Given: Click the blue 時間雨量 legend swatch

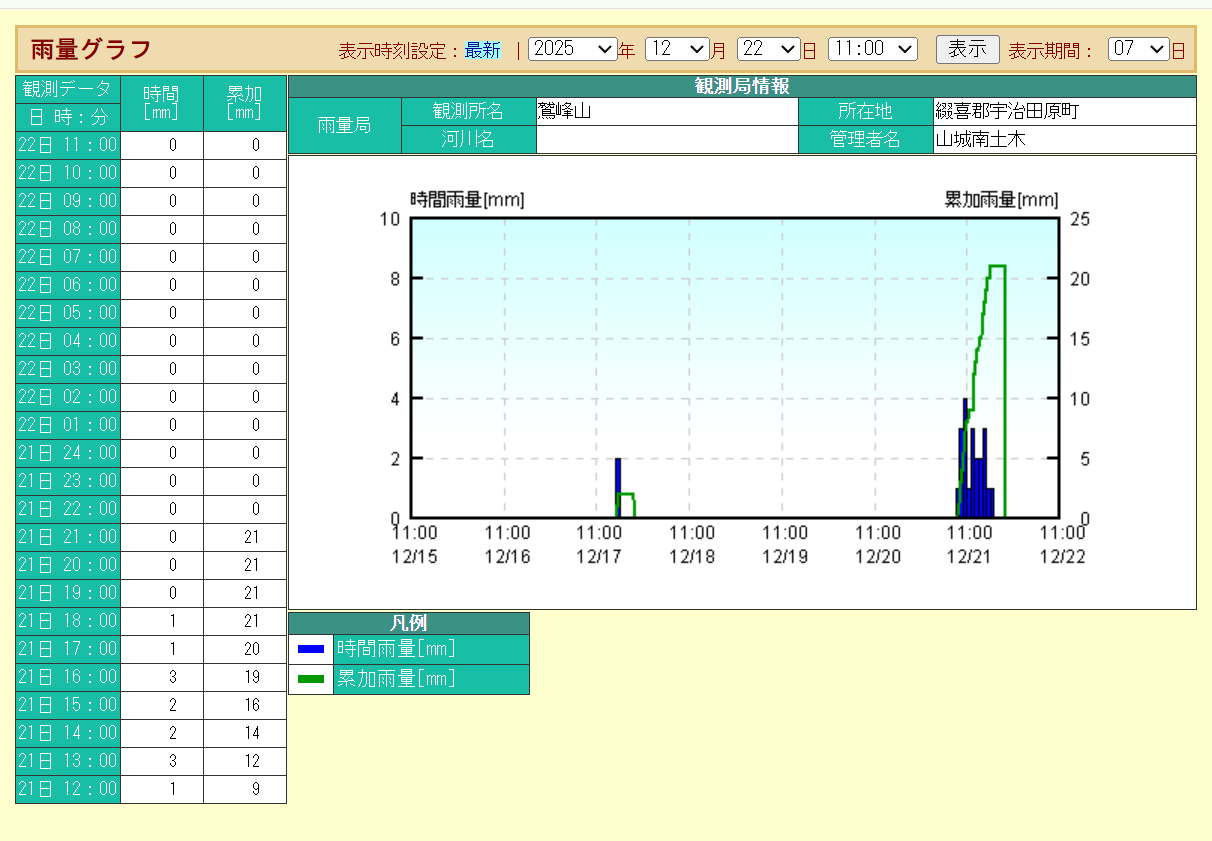Looking at the screenshot, I should point(311,649).
